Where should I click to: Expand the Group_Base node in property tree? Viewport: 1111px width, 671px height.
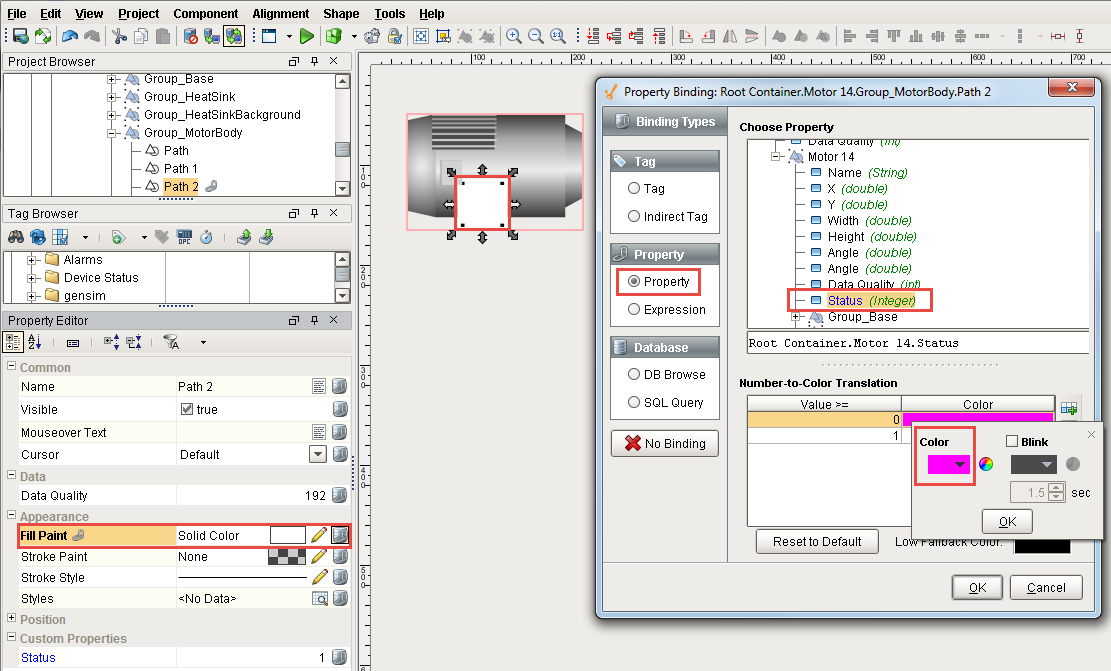coord(797,317)
